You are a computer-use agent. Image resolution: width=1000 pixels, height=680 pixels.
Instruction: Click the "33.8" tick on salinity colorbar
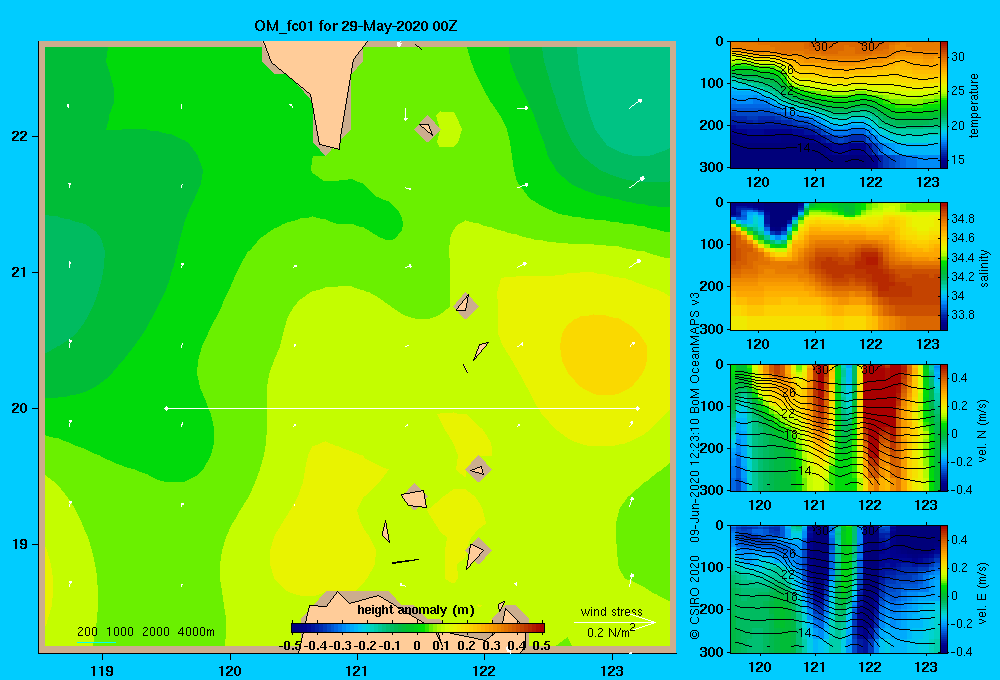click(962, 315)
